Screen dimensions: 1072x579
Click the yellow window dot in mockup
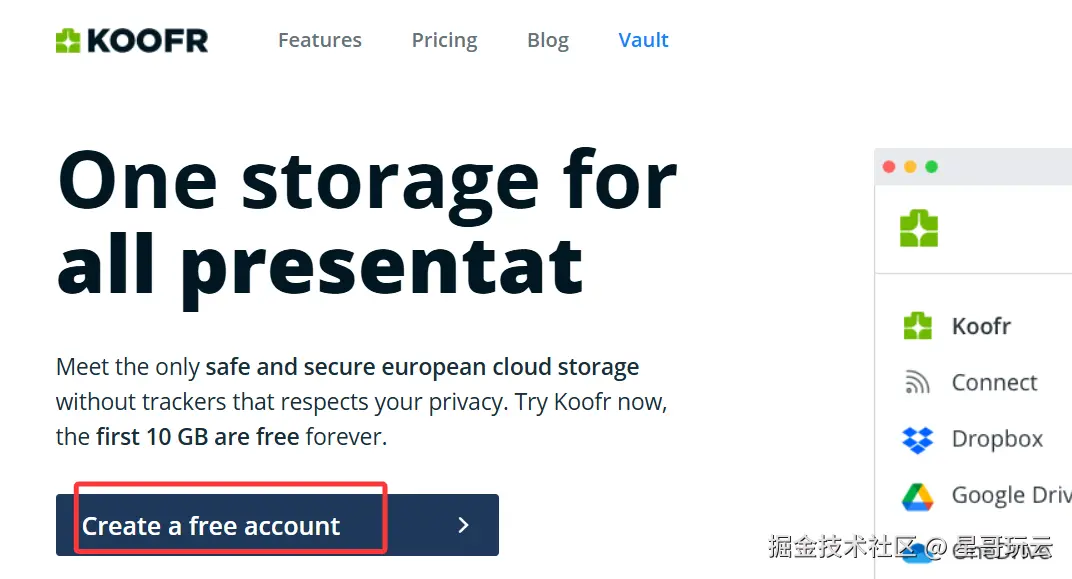click(910, 167)
